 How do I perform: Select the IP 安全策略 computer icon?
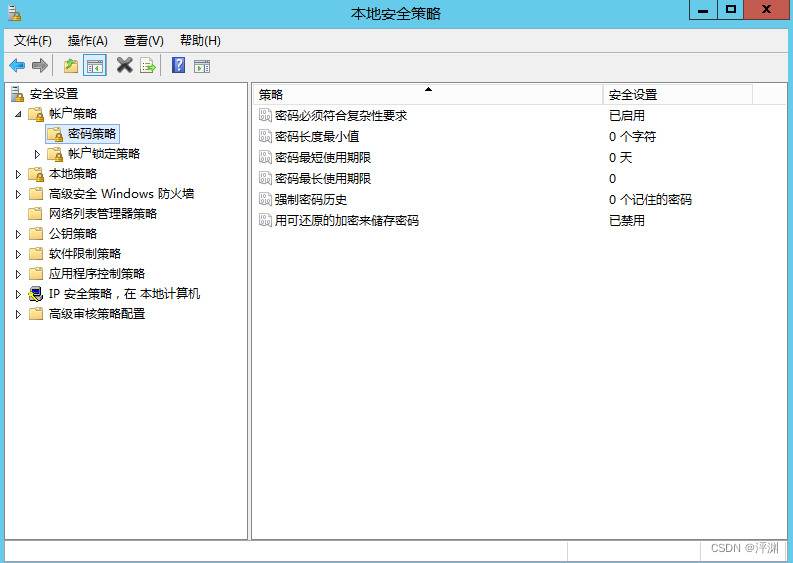[35, 294]
